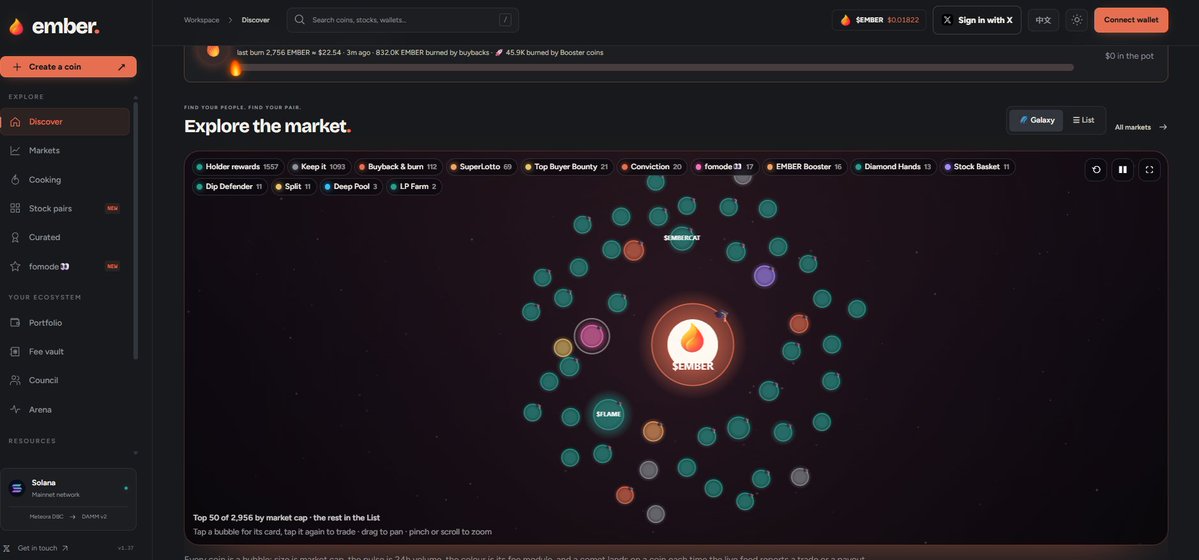This screenshot has width=1199, height=560.
Task: Open the $EMBER price ticker chip
Action: (x=879, y=20)
